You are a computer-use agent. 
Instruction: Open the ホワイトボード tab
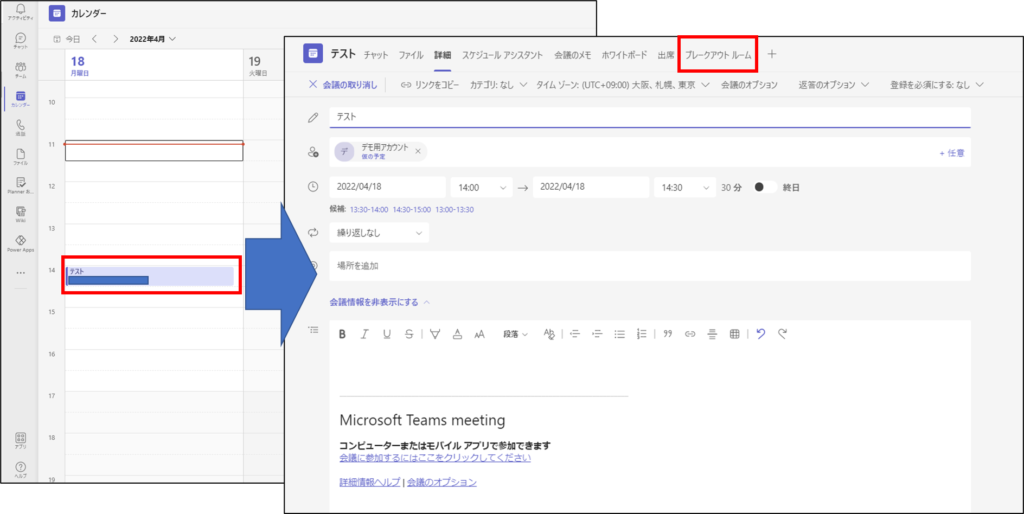[x=624, y=55]
